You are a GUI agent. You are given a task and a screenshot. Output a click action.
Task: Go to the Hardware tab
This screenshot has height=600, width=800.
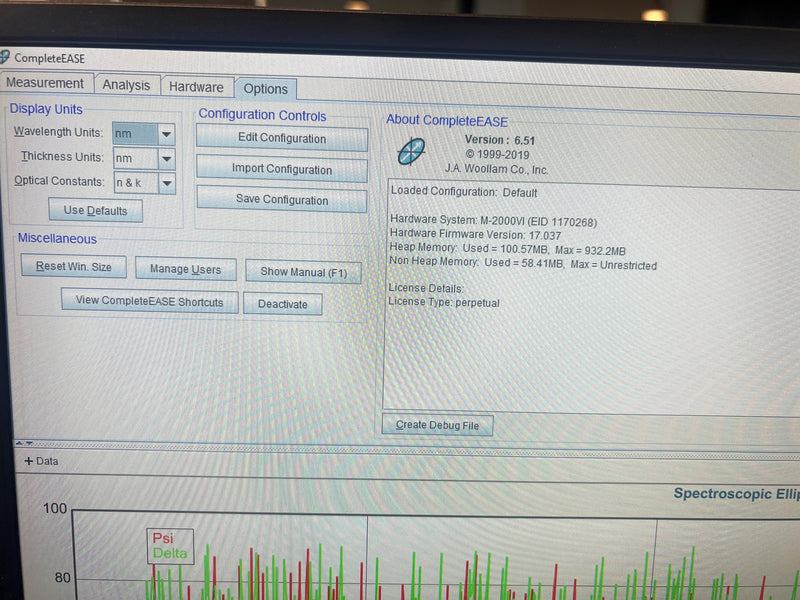point(196,87)
